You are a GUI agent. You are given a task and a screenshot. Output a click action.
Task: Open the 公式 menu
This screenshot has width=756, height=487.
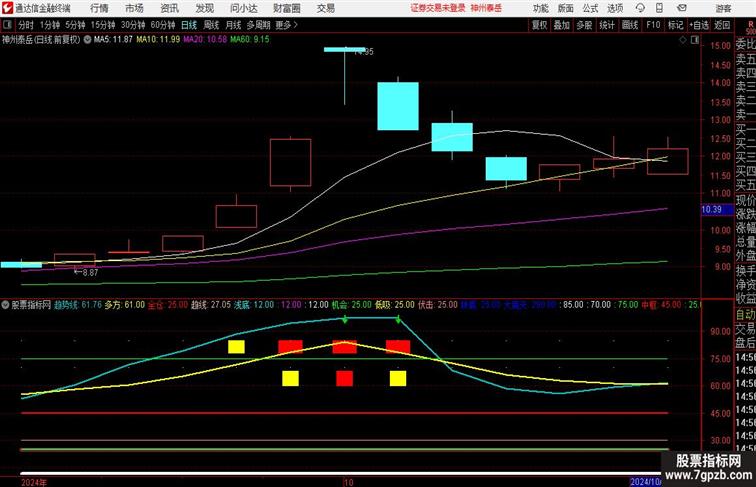(590, 8)
